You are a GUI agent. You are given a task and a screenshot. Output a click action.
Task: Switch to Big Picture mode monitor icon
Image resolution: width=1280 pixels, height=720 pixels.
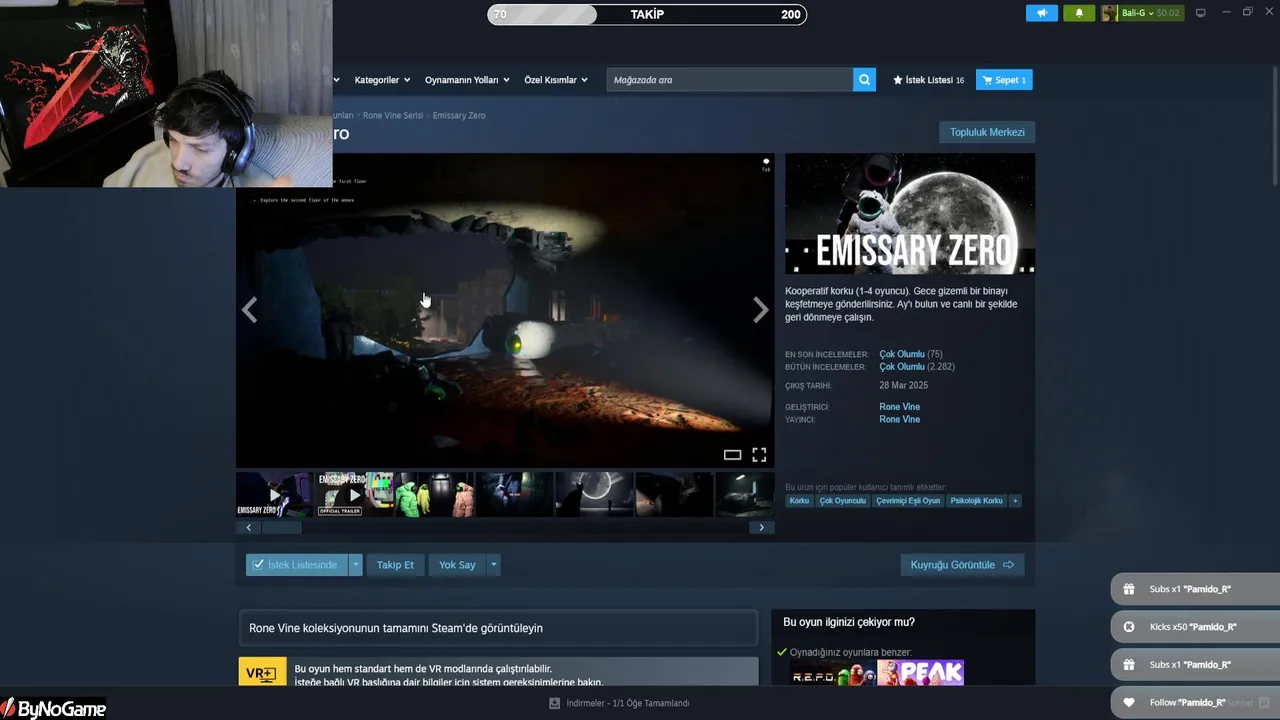(x=1201, y=13)
